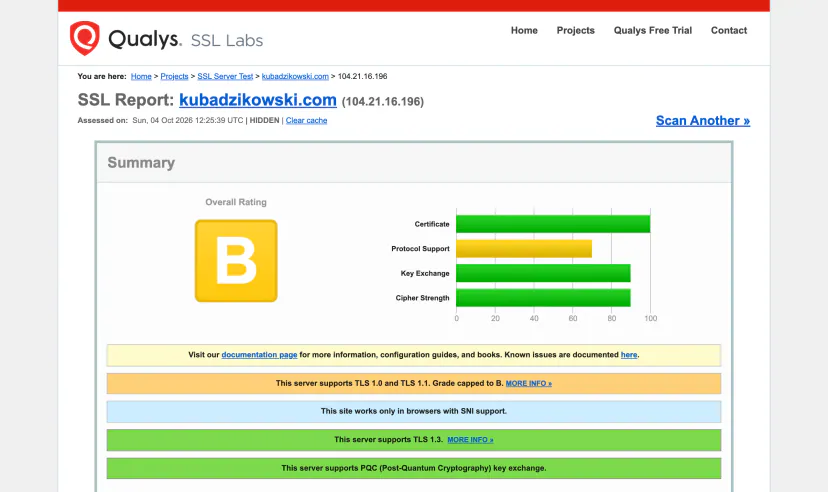Screen dimensions: 828x492
Task: Follow the Projects breadcrumb link
Action: pos(174,77)
